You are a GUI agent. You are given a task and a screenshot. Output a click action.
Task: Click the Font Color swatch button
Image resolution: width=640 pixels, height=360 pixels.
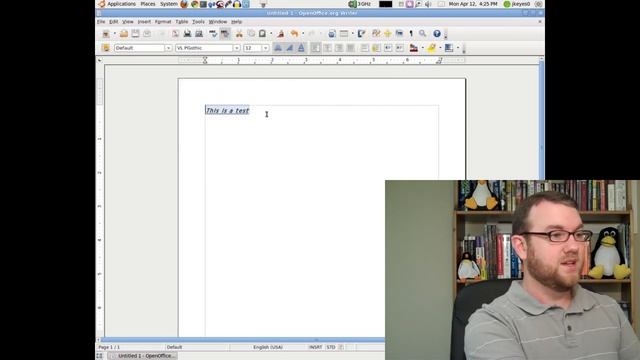tap(413, 48)
